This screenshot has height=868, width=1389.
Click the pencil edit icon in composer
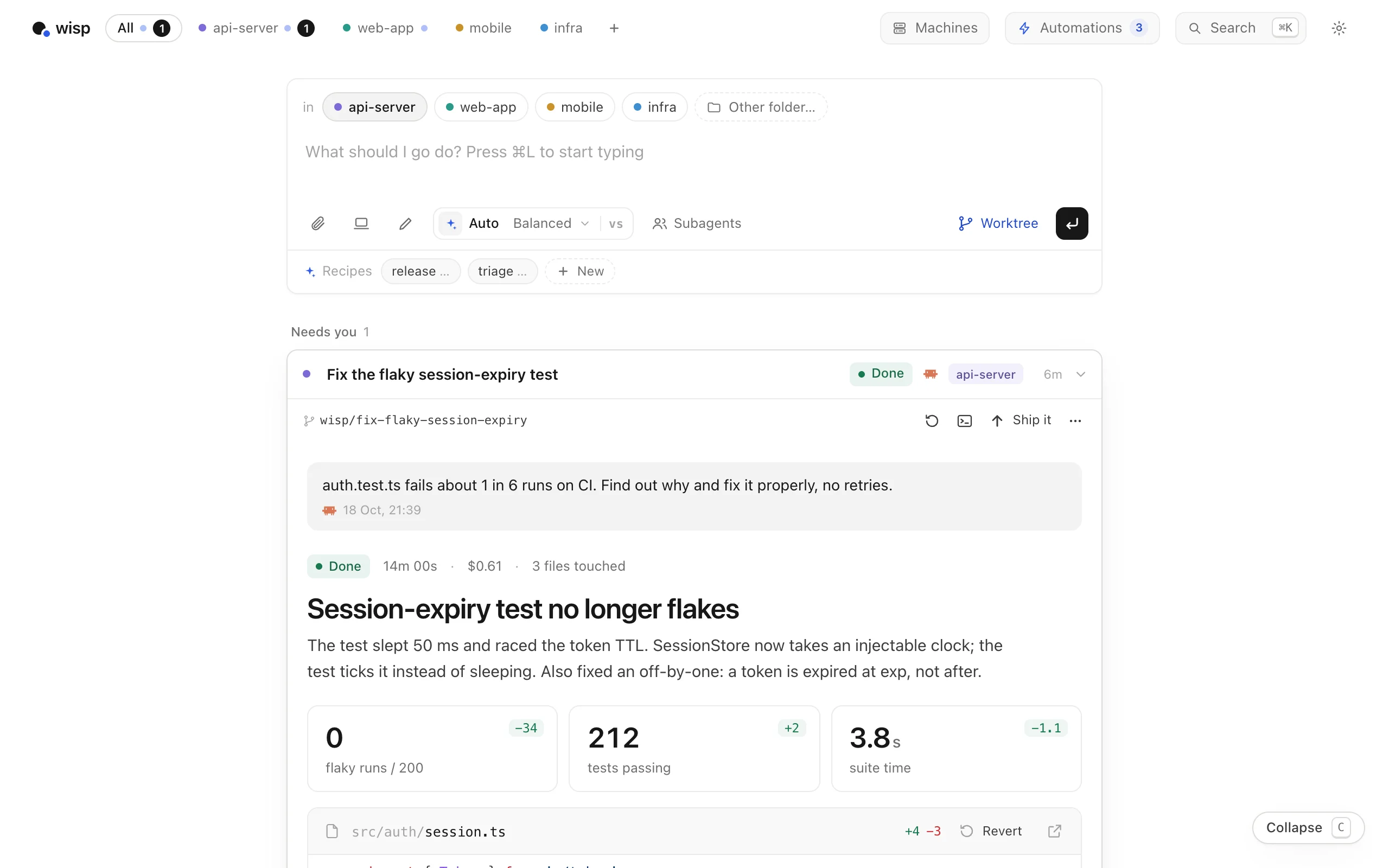(405, 224)
